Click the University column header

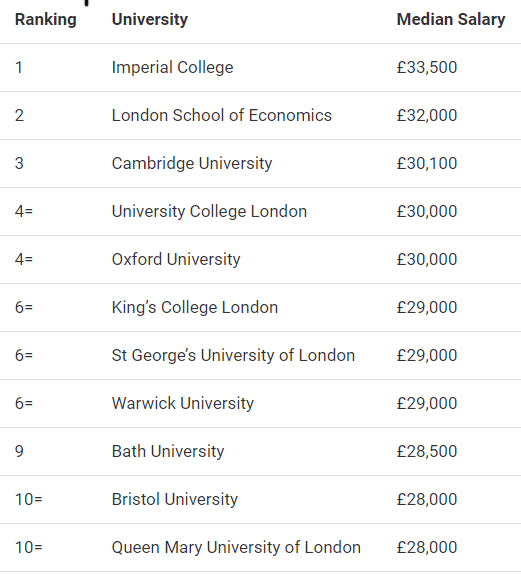(x=150, y=19)
